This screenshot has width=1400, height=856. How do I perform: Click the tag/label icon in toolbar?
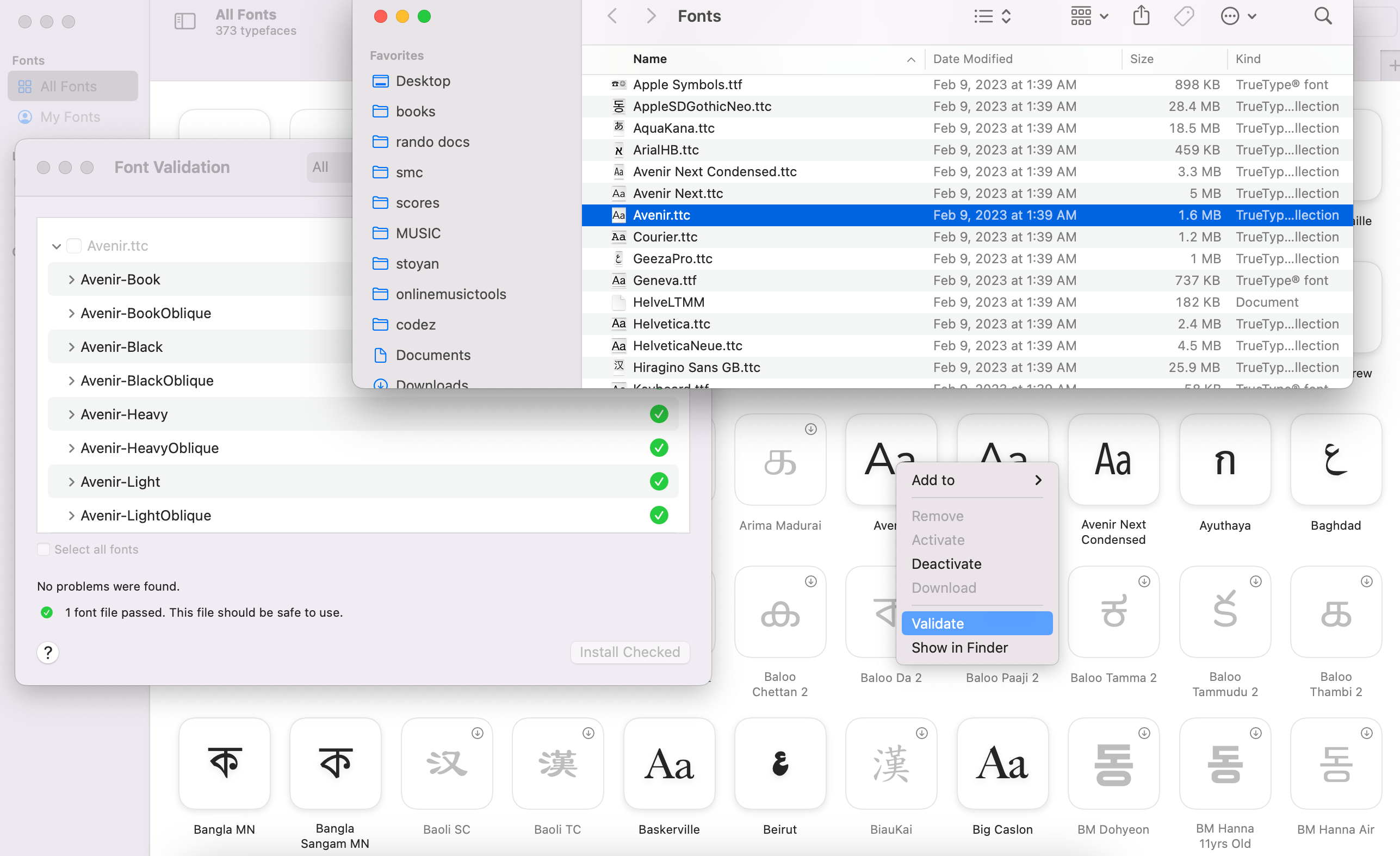click(1184, 16)
